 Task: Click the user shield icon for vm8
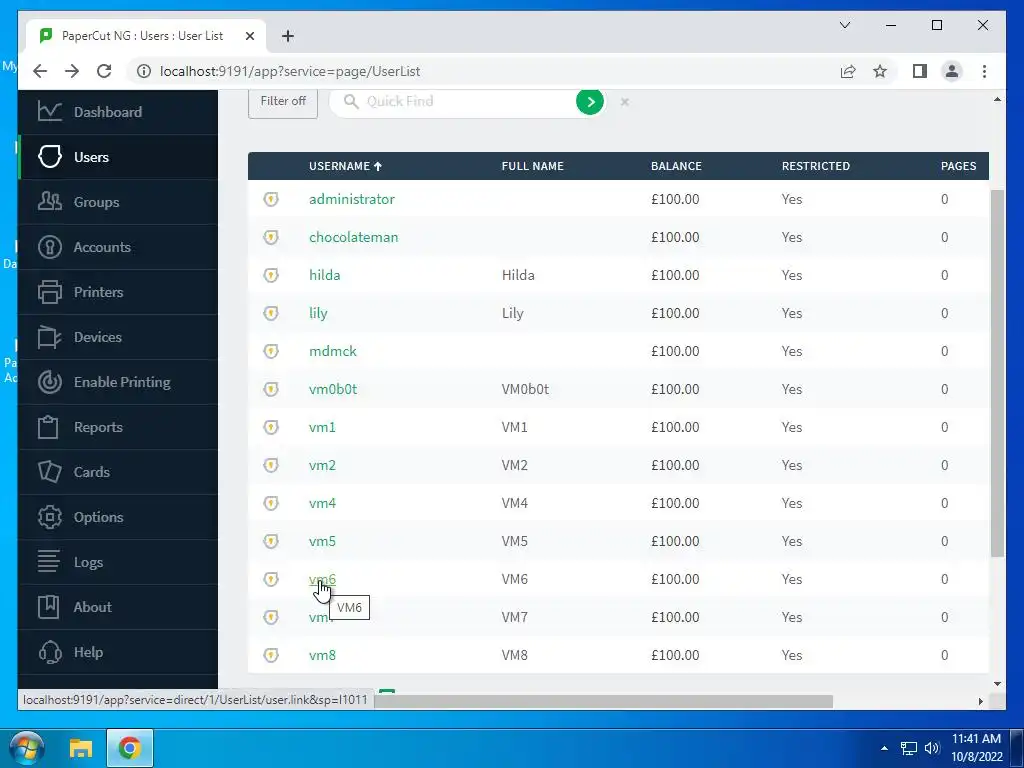271,655
